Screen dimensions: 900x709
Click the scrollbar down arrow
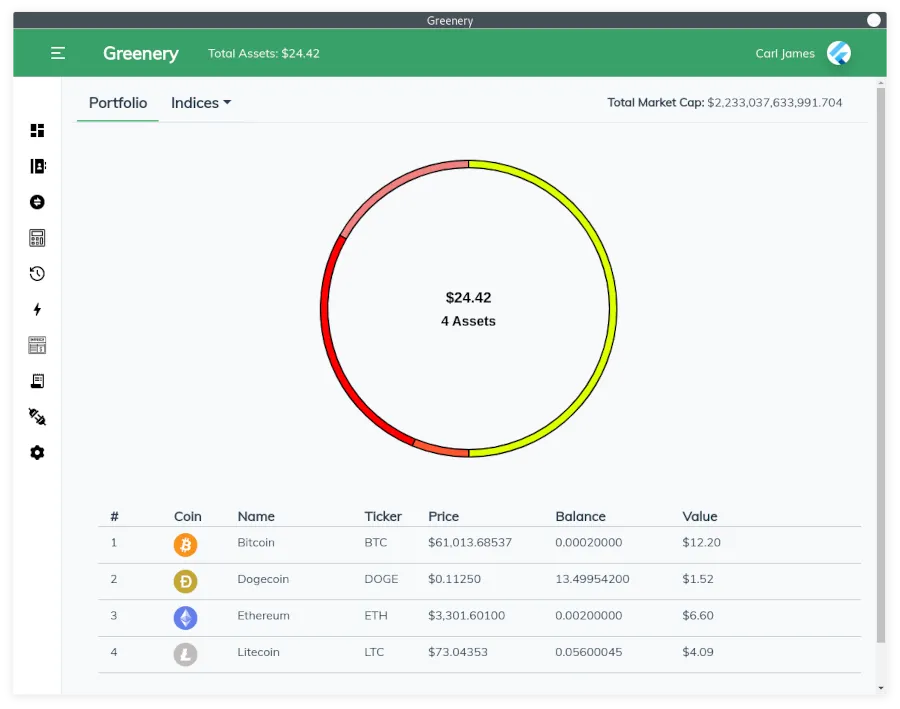(x=881, y=688)
